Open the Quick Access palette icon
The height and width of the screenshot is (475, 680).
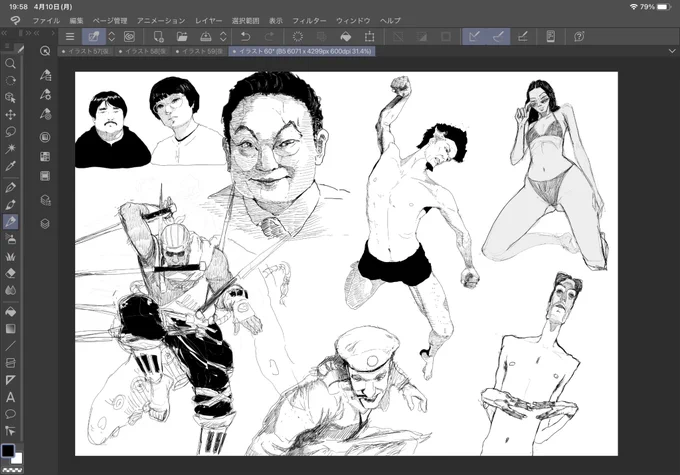pyautogui.click(x=45, y=51)
